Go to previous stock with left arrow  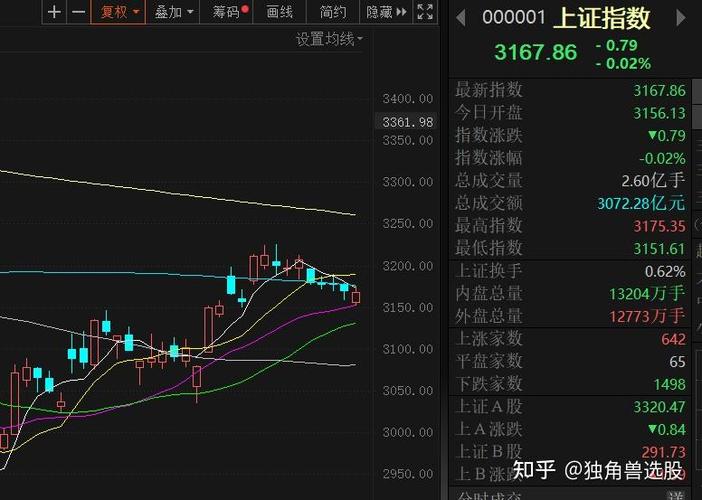[461, 18]
